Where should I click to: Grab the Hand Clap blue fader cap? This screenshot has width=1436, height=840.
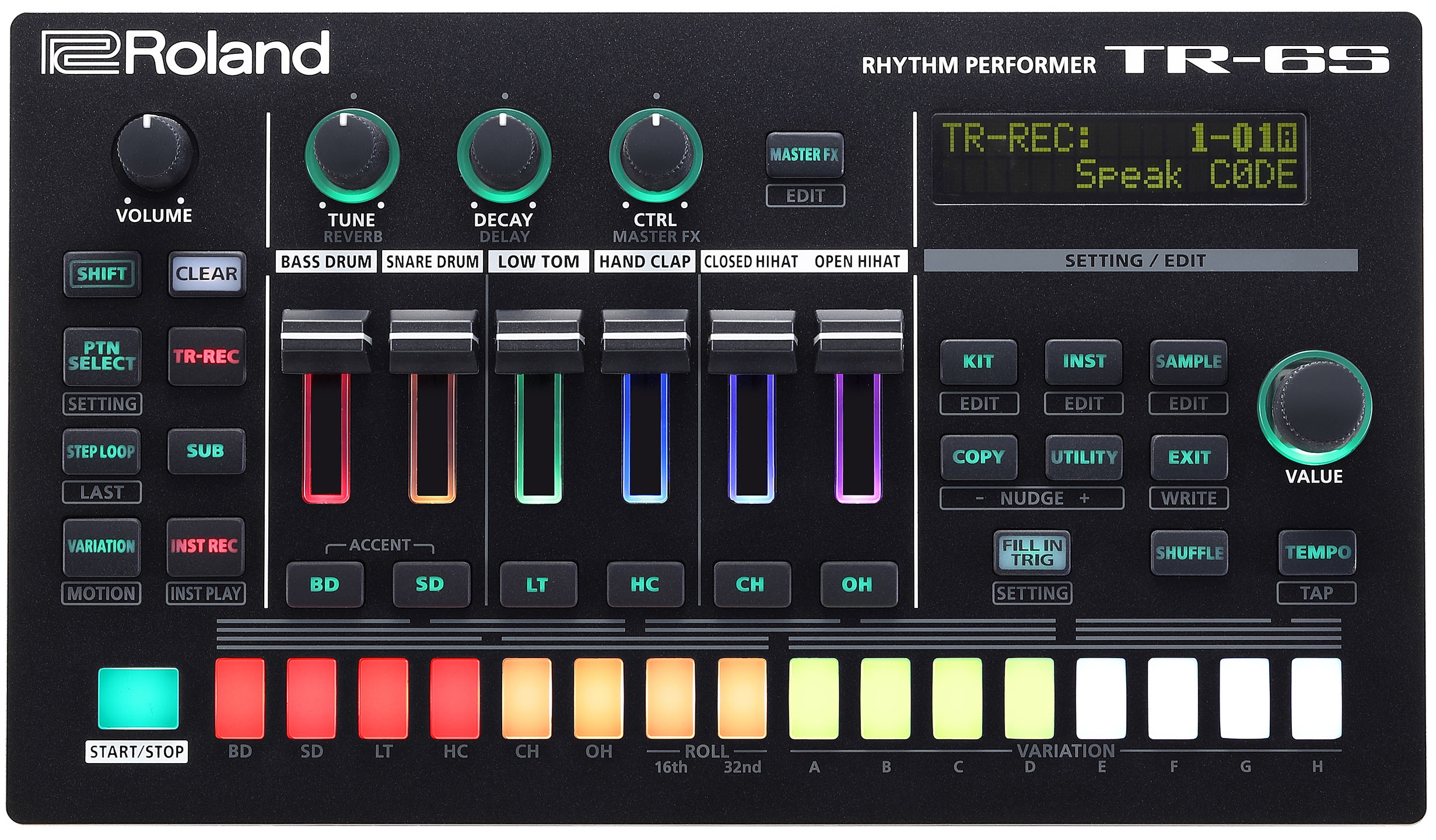[x=646, y=342]
